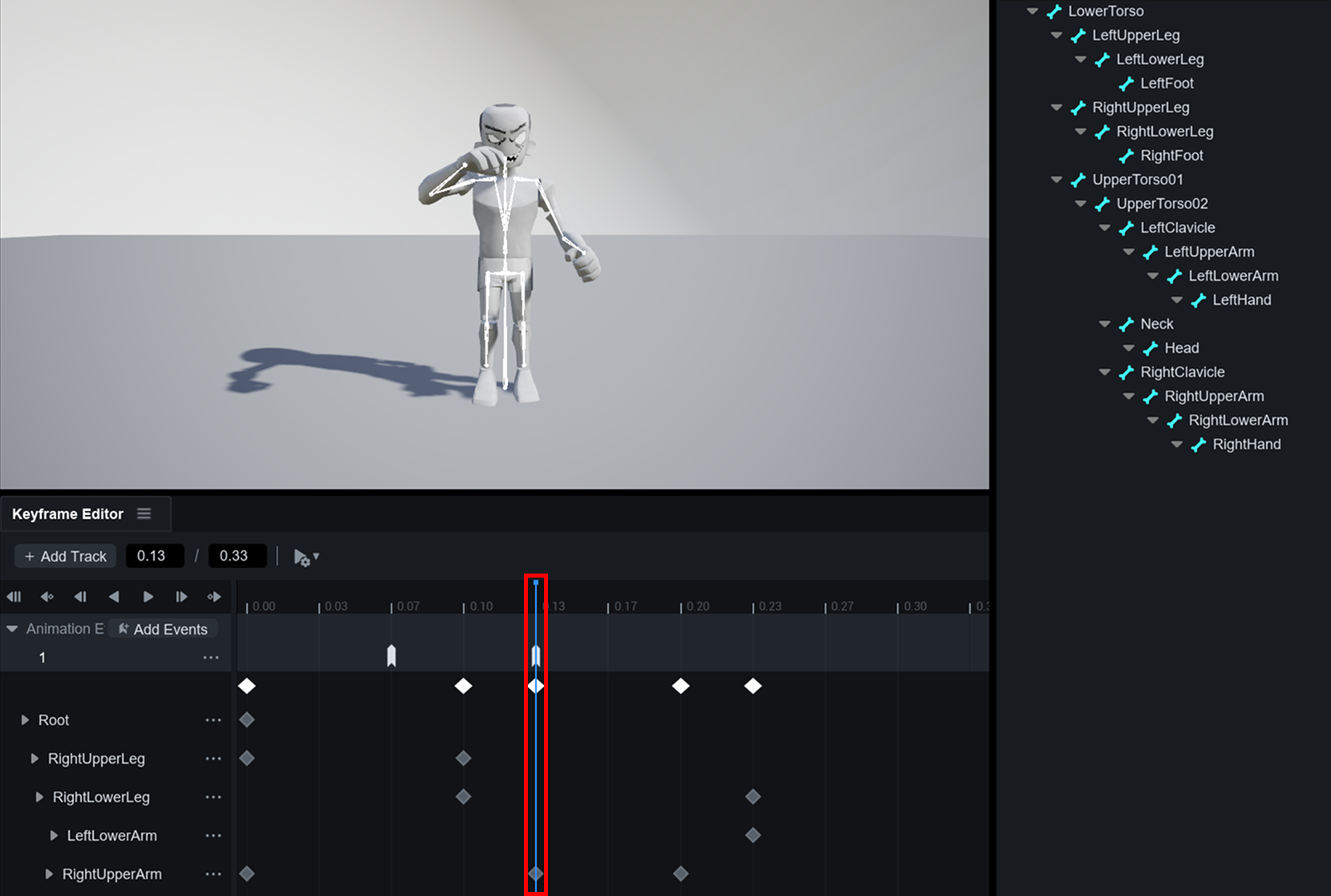This screenshot has width=1331, height=896.
Task: Click the Add Track button
Action: 66,556
